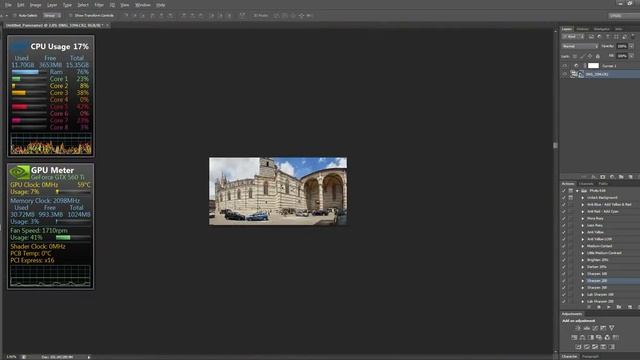Add a Threshold adjustment

coord(595,347)
